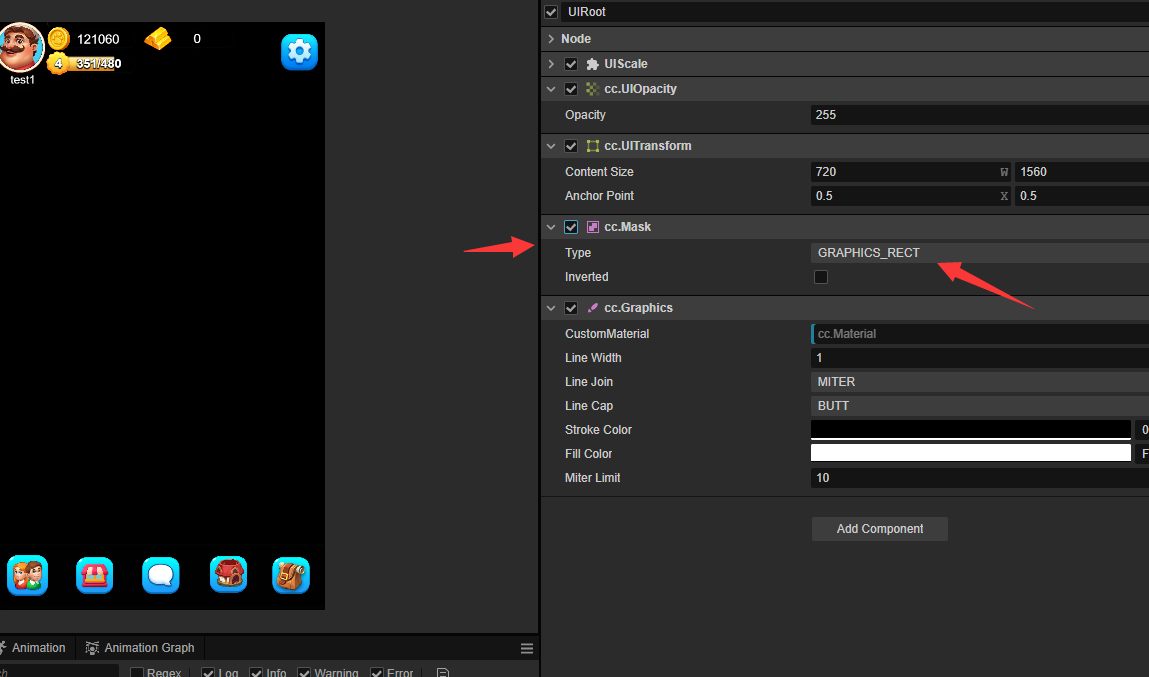Click the level 4 star badge
Viewport: 1149px width, 677px height.
coord(58,63)
